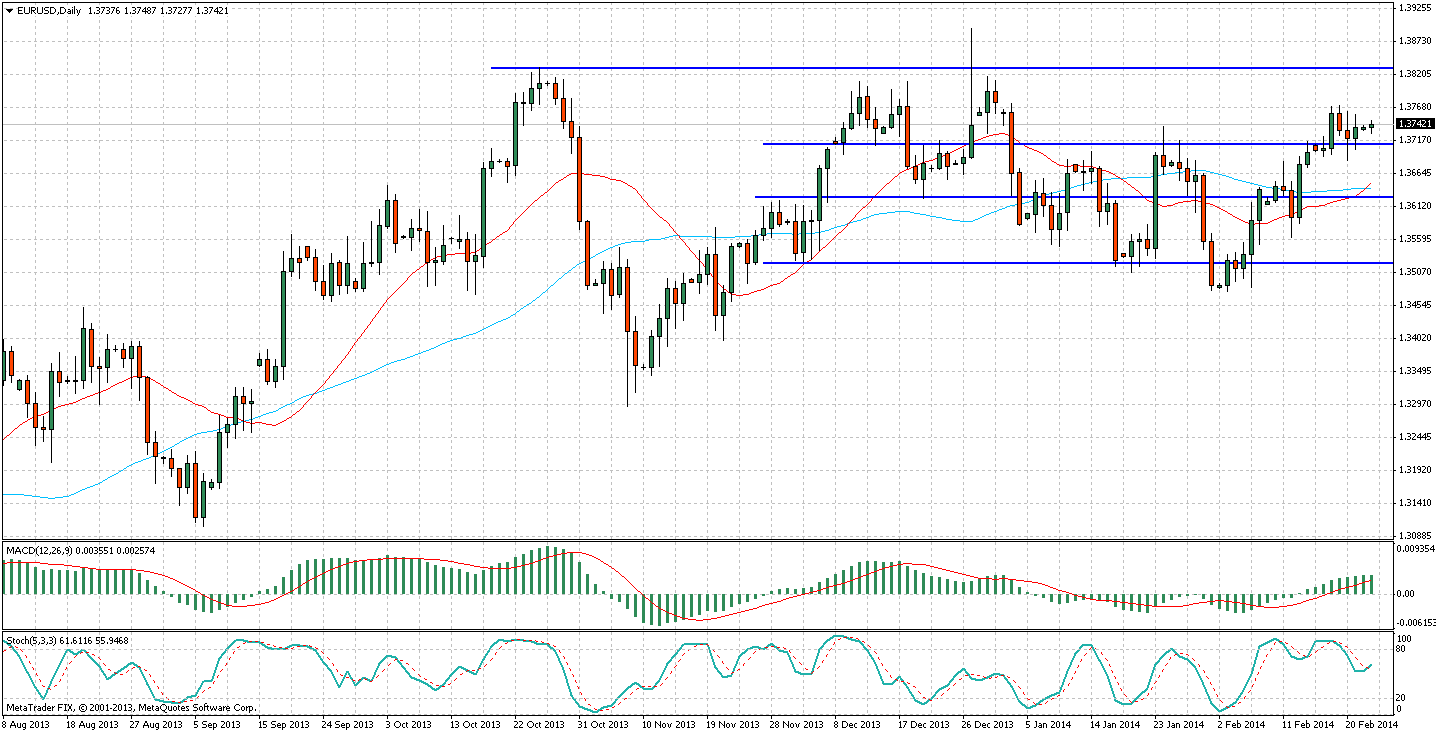
Task: Click the 22 Oct 2013 date label
Action: coord(541,724)
